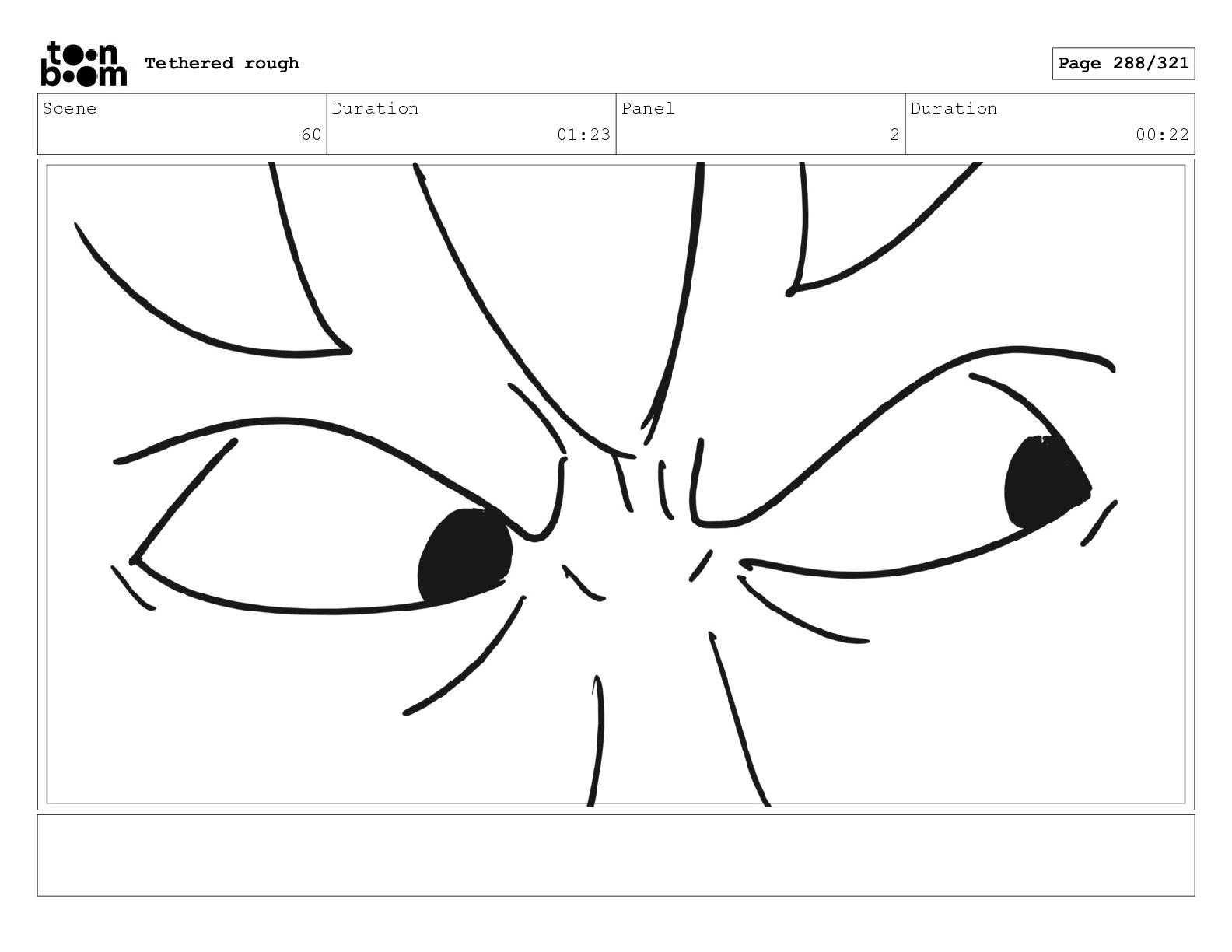Select the scene number '60'
The width and height of the screenshot is (1232, 952).
point(311,135)
